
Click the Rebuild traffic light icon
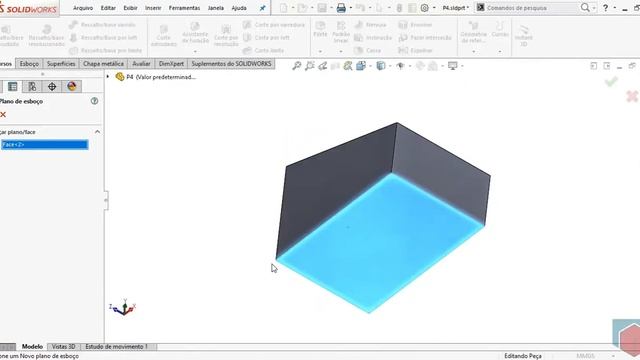pos(400,8)
